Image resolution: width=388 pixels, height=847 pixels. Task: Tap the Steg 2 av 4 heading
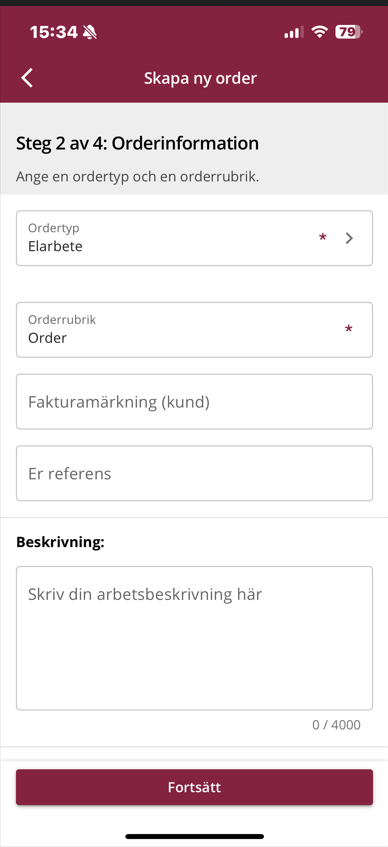pyautogui.click(x=137, y=144)
